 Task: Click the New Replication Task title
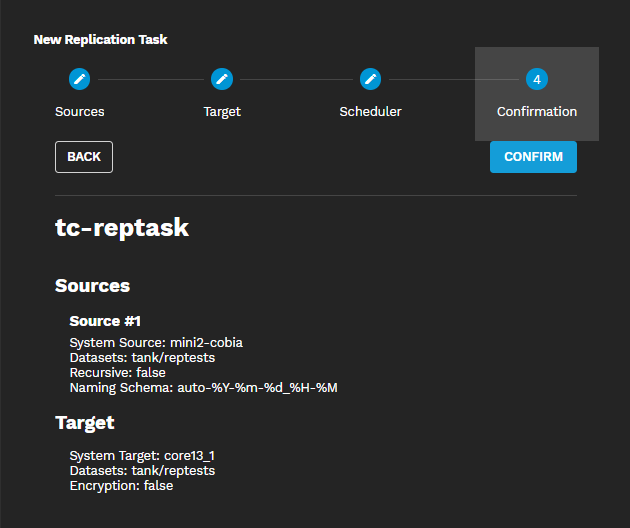101,40
